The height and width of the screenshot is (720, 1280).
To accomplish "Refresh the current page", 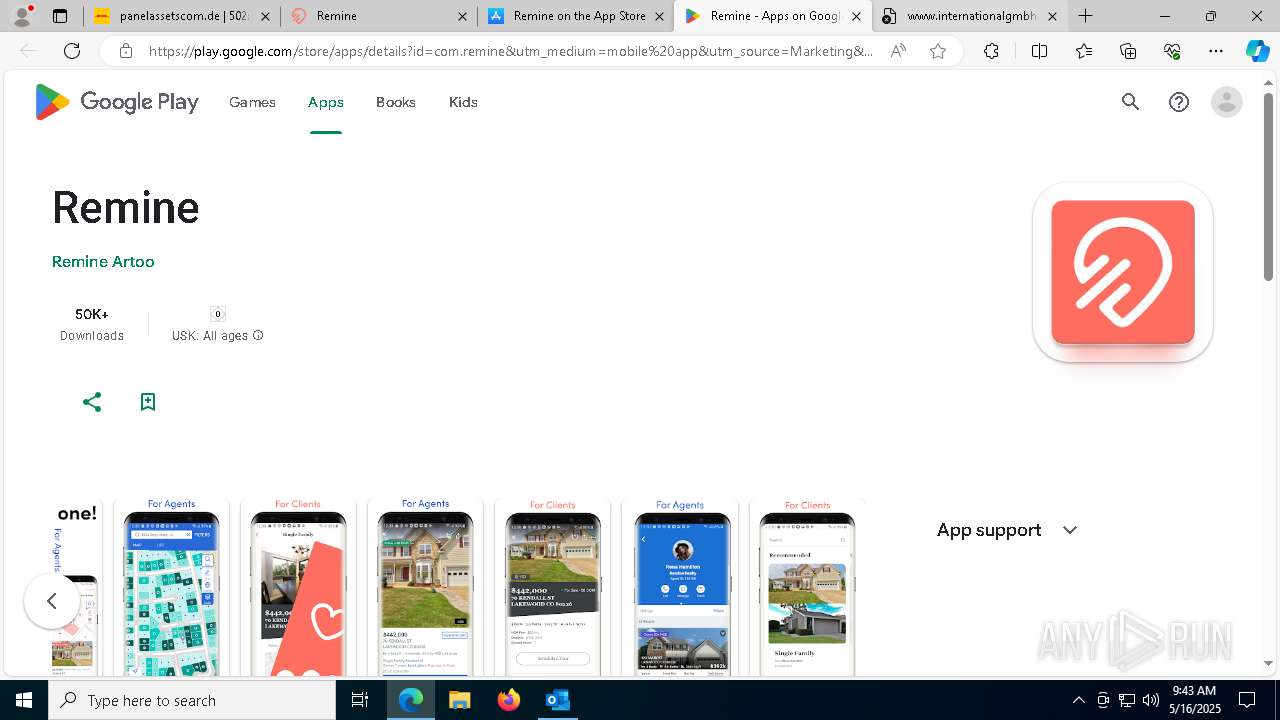I will [x=72, y=51].
